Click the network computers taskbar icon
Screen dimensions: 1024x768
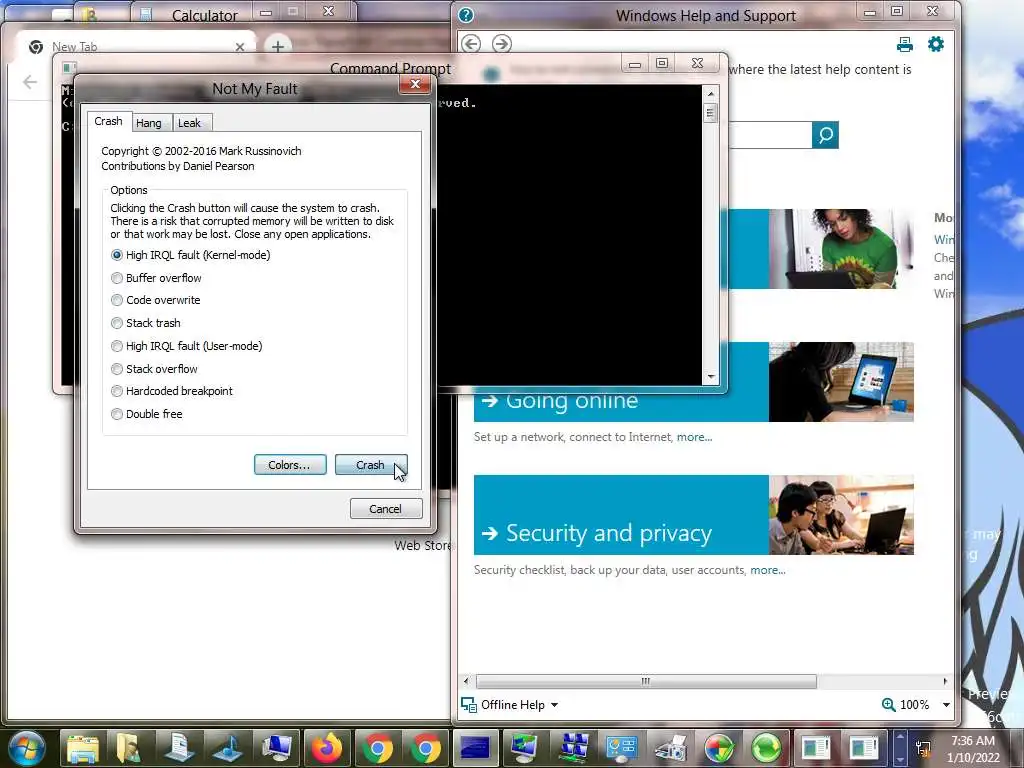(573, 748)
